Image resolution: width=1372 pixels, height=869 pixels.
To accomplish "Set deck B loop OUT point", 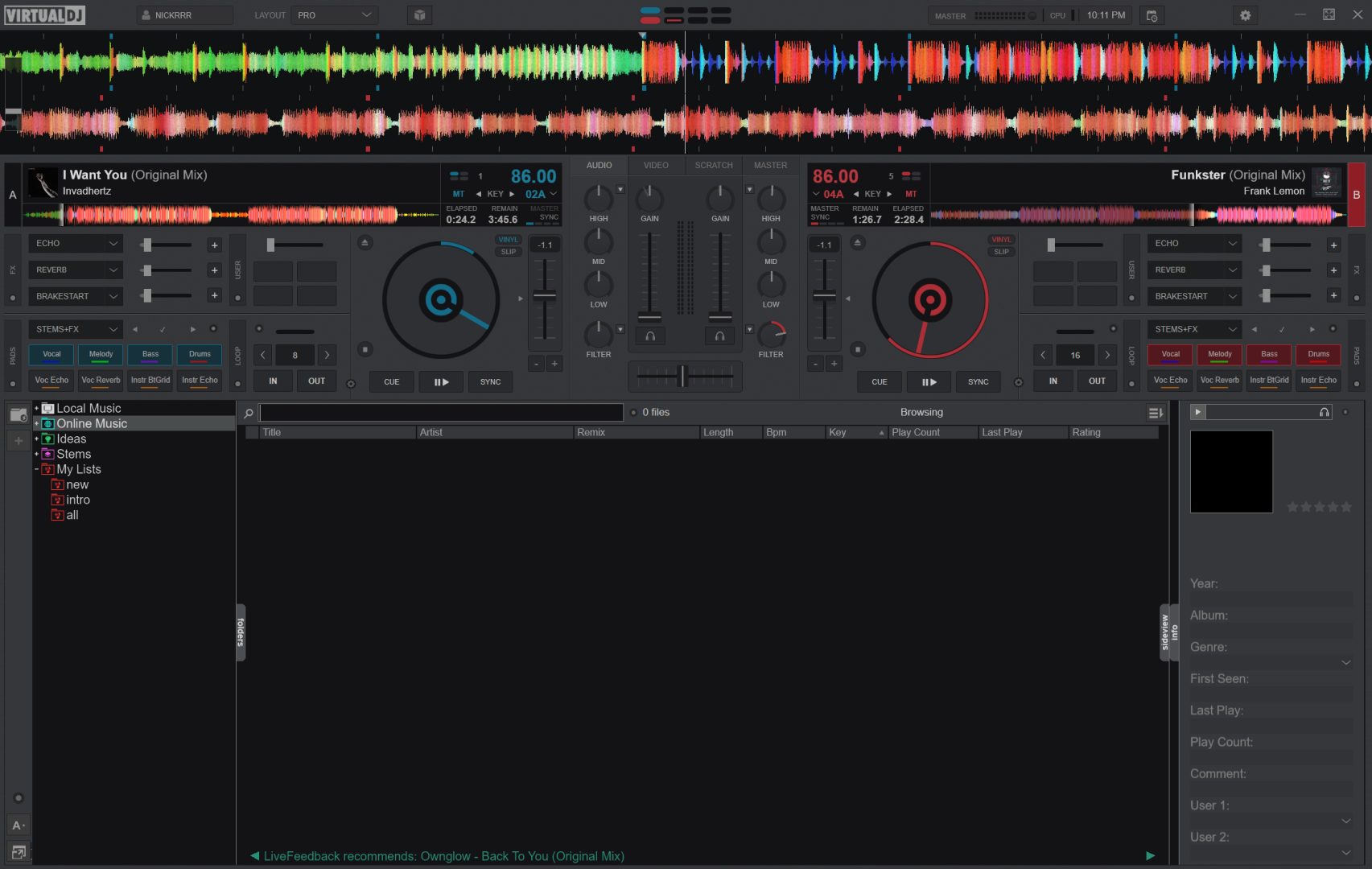I will pos(1097,381).
